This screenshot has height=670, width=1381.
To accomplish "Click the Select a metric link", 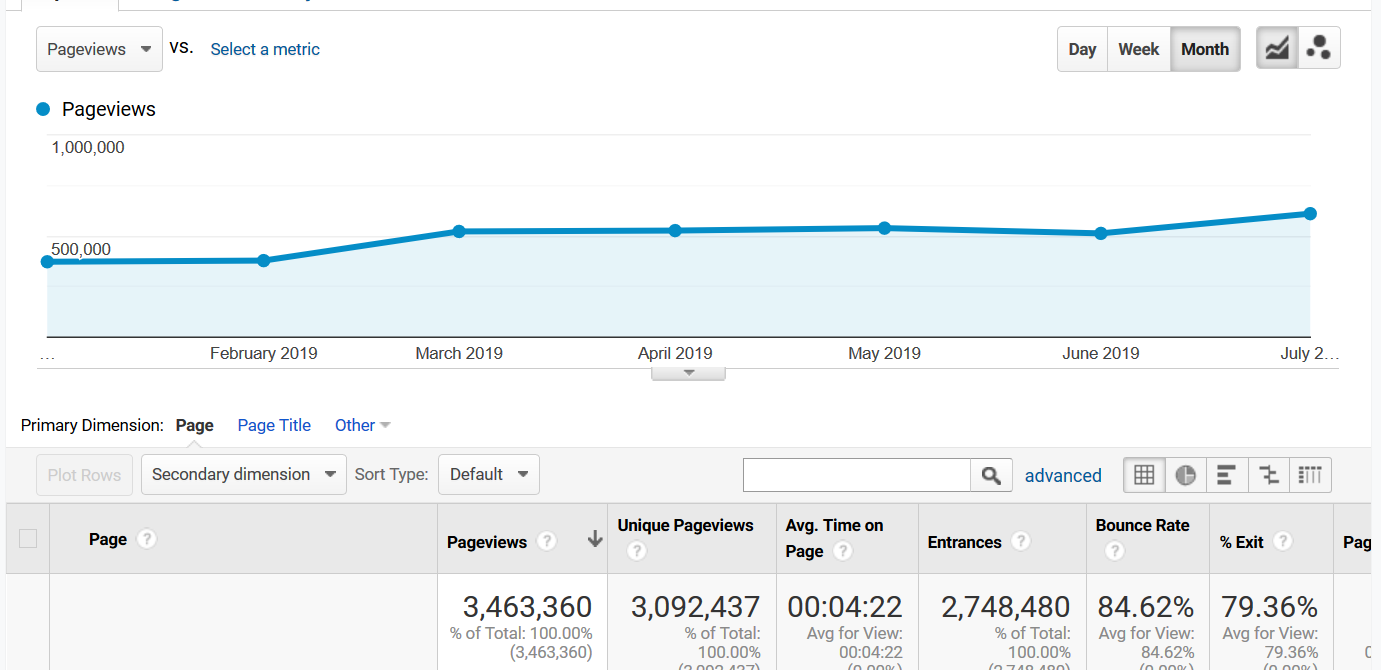I will (265, 49).
